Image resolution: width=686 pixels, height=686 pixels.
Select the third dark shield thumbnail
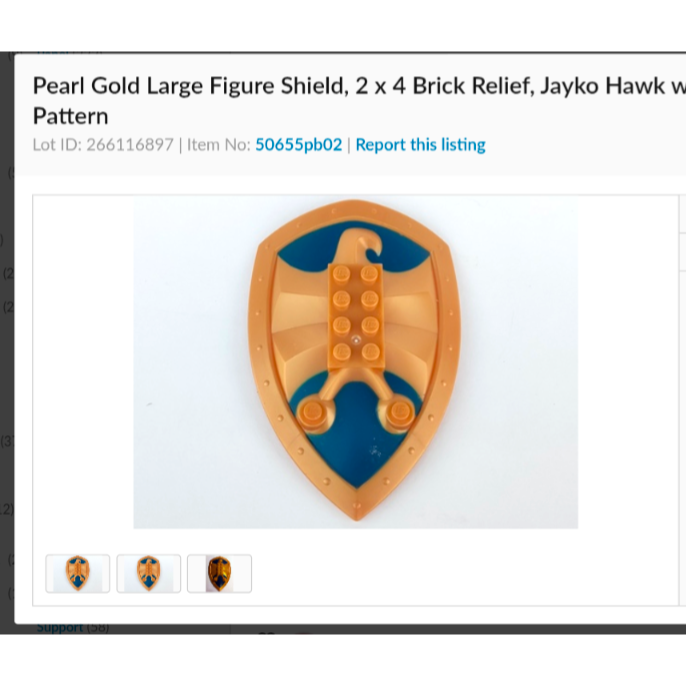pyautogui.click(x=219, y=574)
